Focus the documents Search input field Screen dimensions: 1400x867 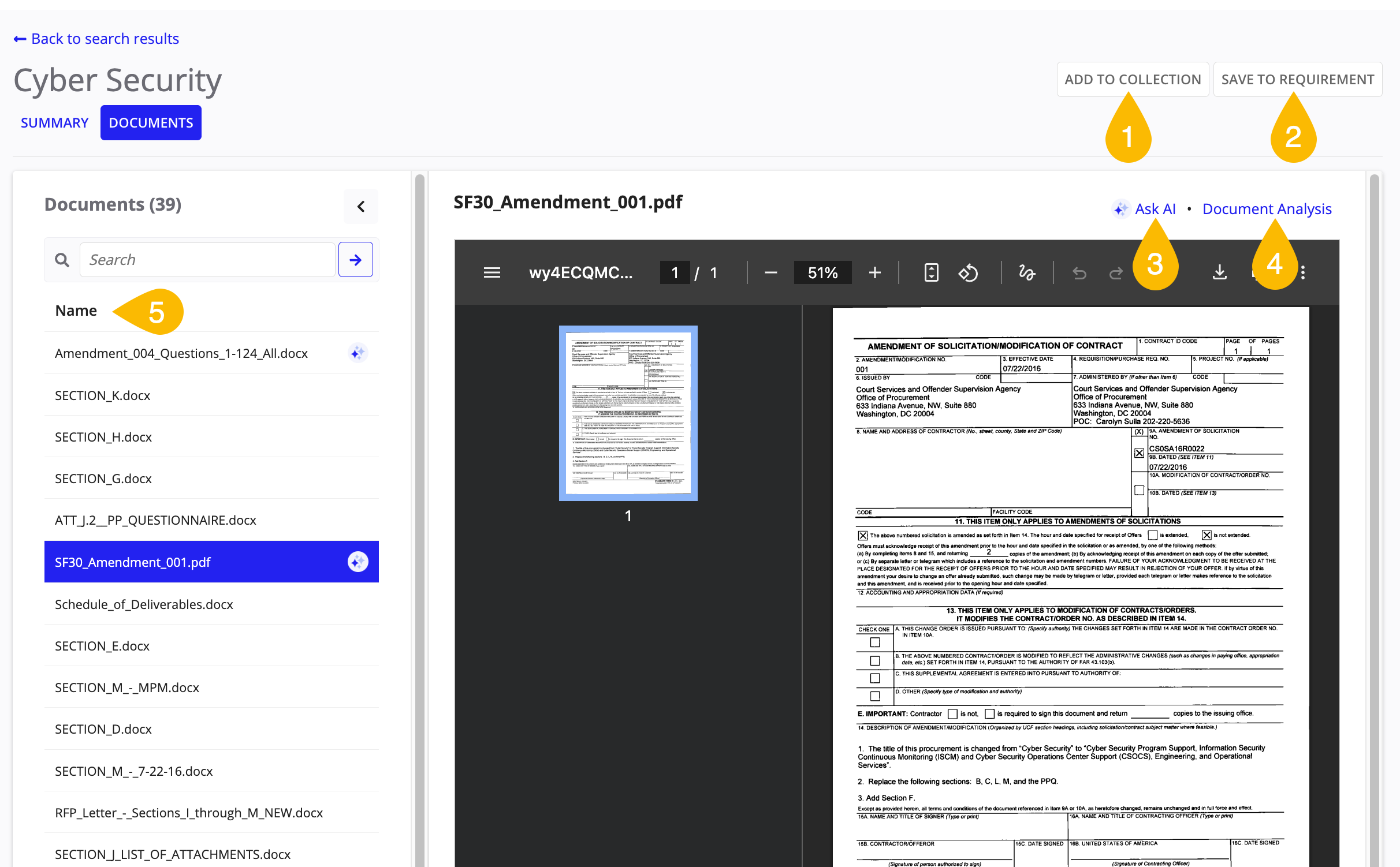(207, 260)
